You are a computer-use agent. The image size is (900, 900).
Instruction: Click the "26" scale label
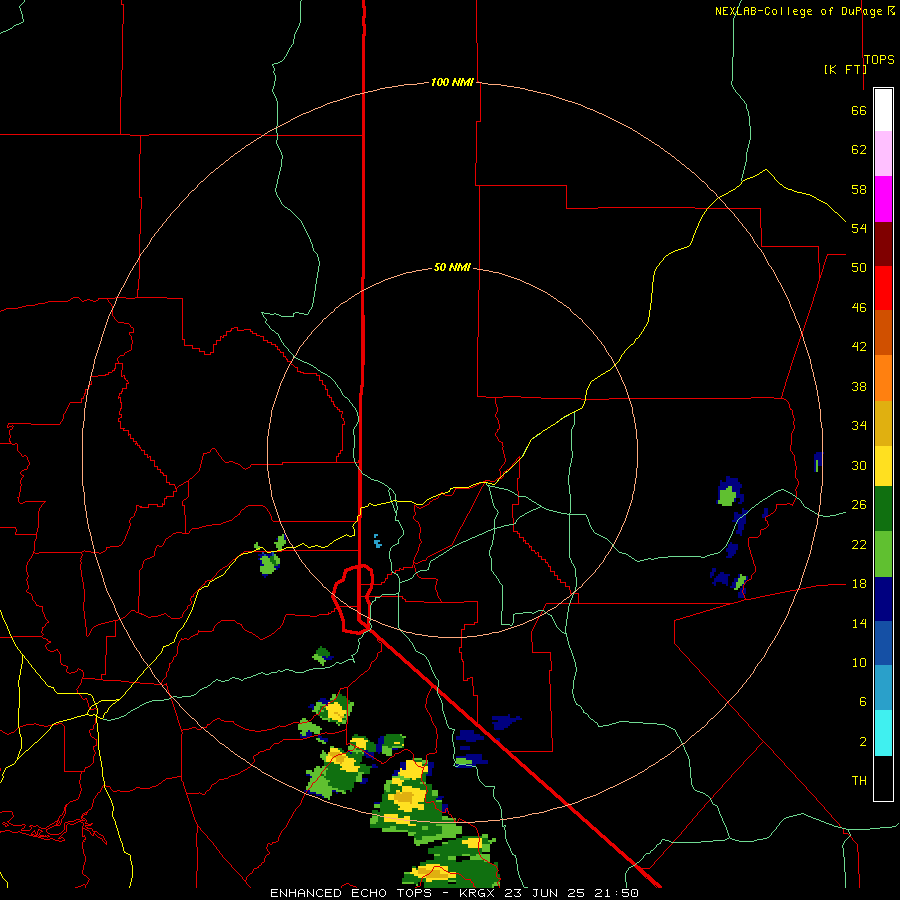point(859,505)
